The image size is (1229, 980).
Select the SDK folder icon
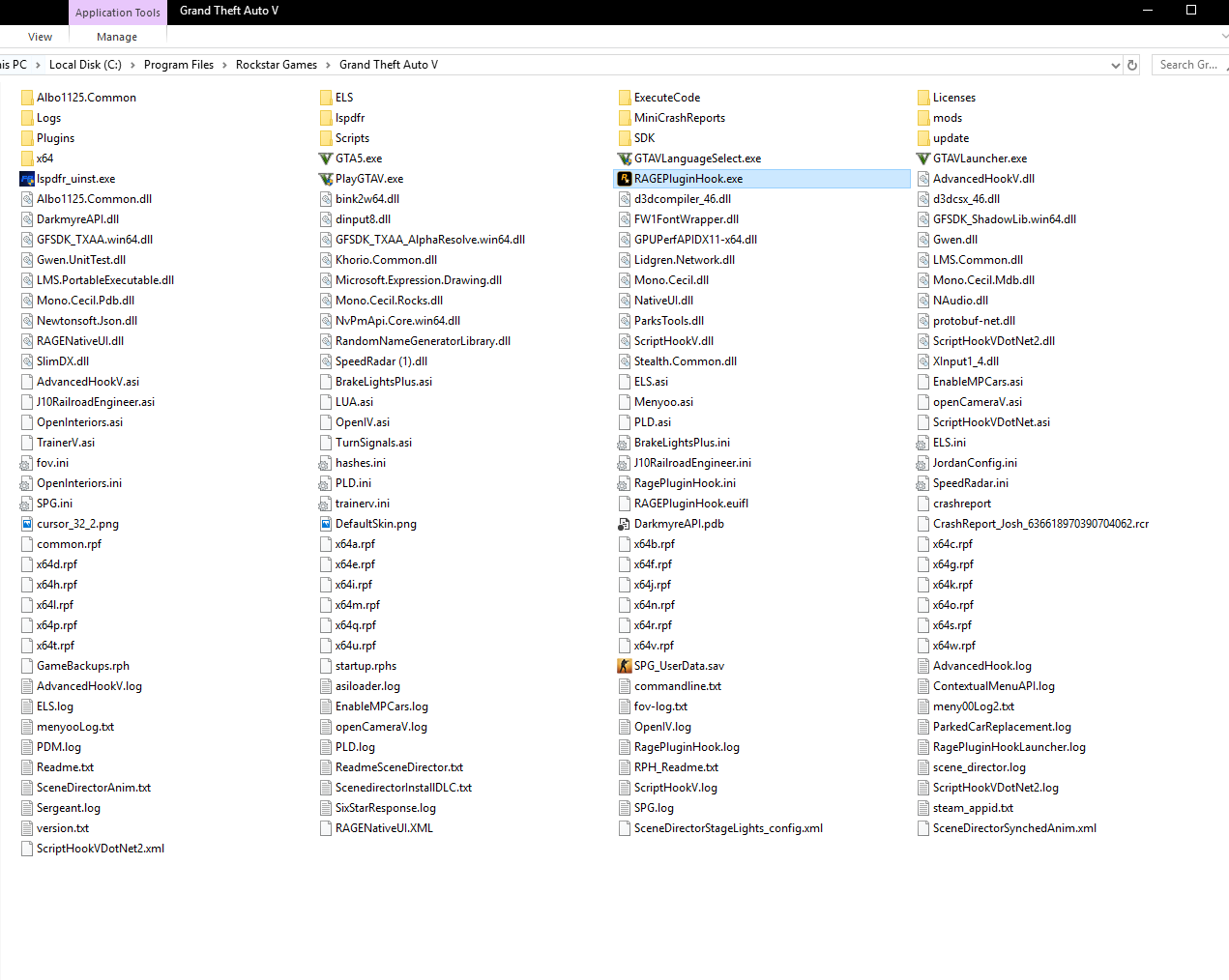click(625, 138)
